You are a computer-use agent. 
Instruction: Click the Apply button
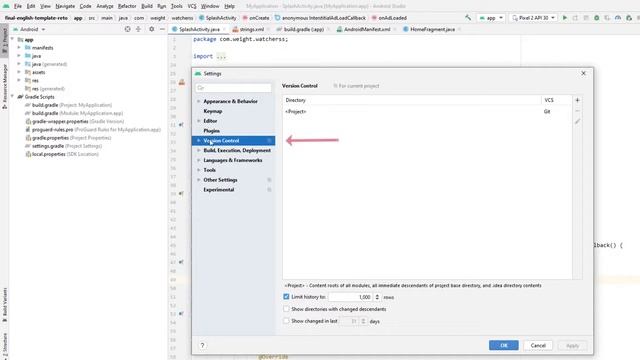coord(572,345)
